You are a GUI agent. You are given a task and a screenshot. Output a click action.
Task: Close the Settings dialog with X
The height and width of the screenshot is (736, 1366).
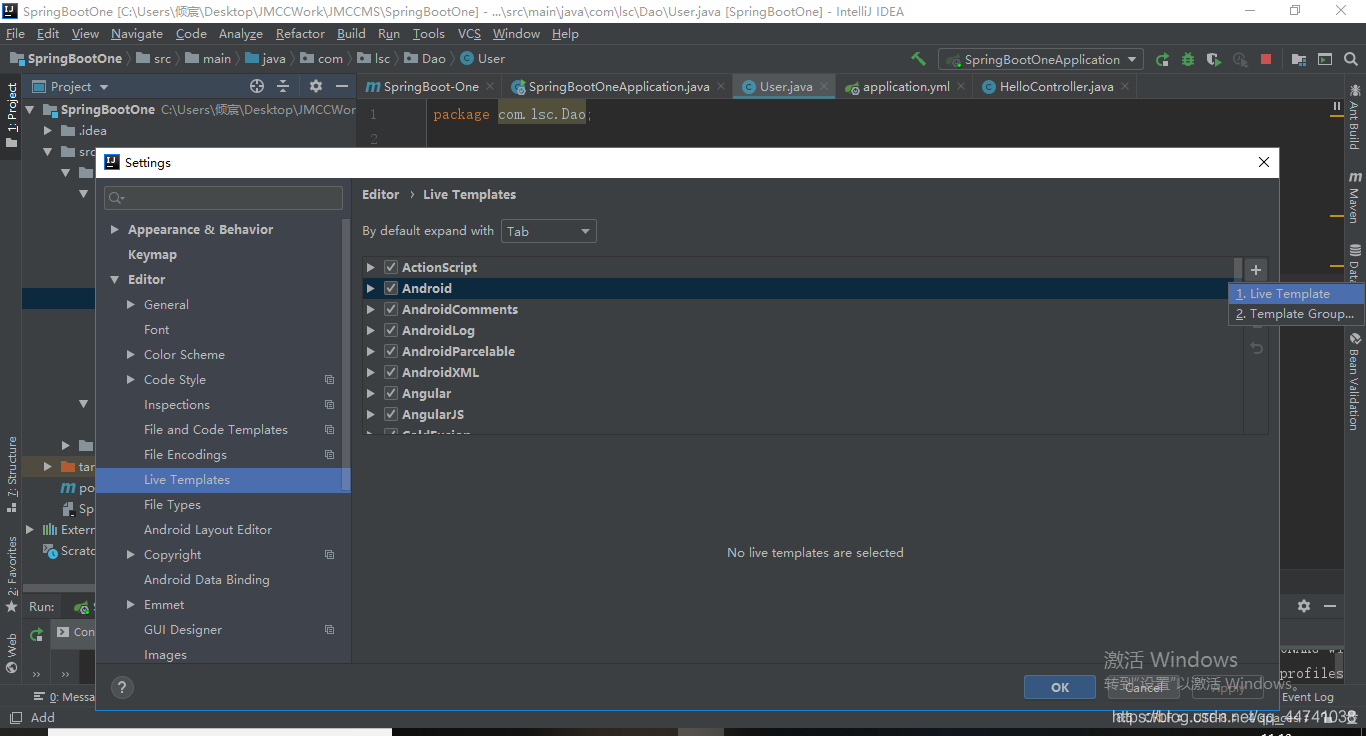point(1264,162)
